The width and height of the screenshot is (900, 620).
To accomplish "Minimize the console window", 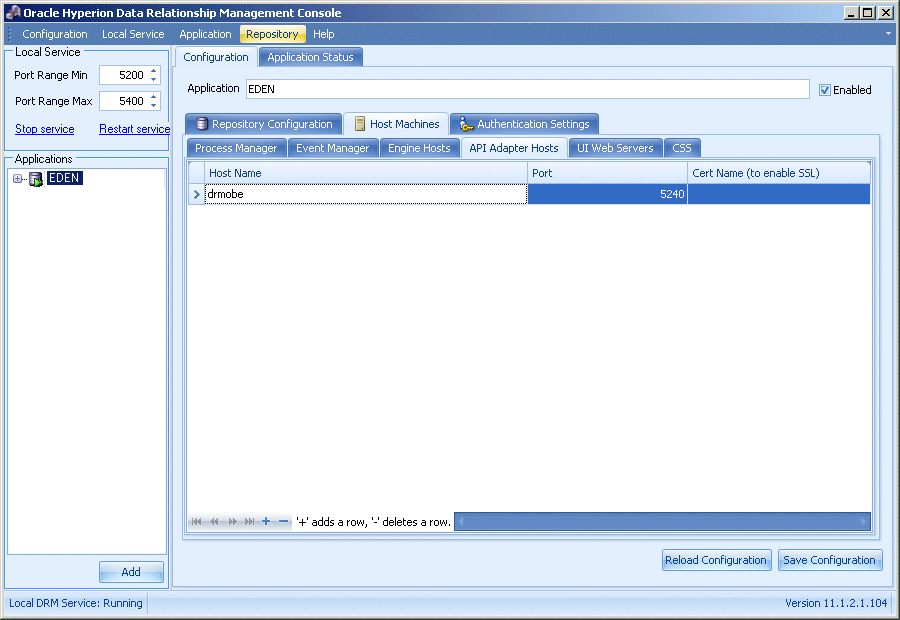I will pyautogui.click(x=852, y=13).
